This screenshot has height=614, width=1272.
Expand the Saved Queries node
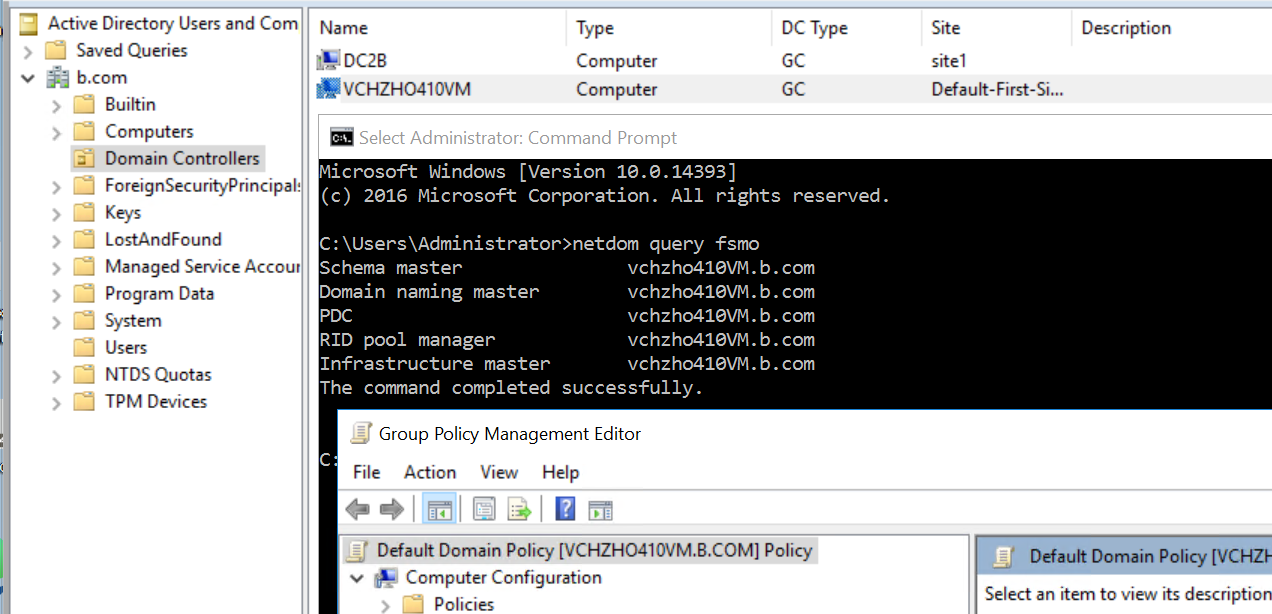coord(28,50)
